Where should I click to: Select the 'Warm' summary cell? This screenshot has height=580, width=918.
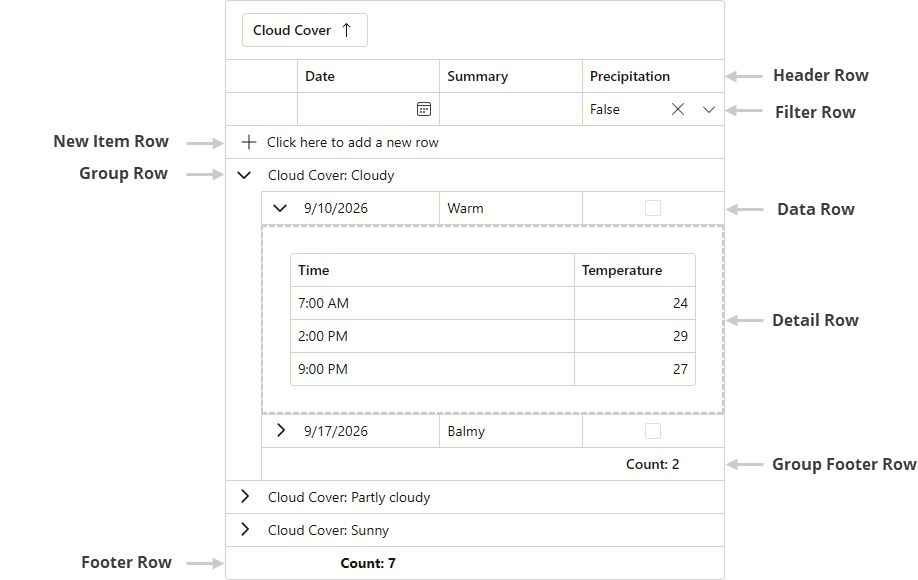511,208
